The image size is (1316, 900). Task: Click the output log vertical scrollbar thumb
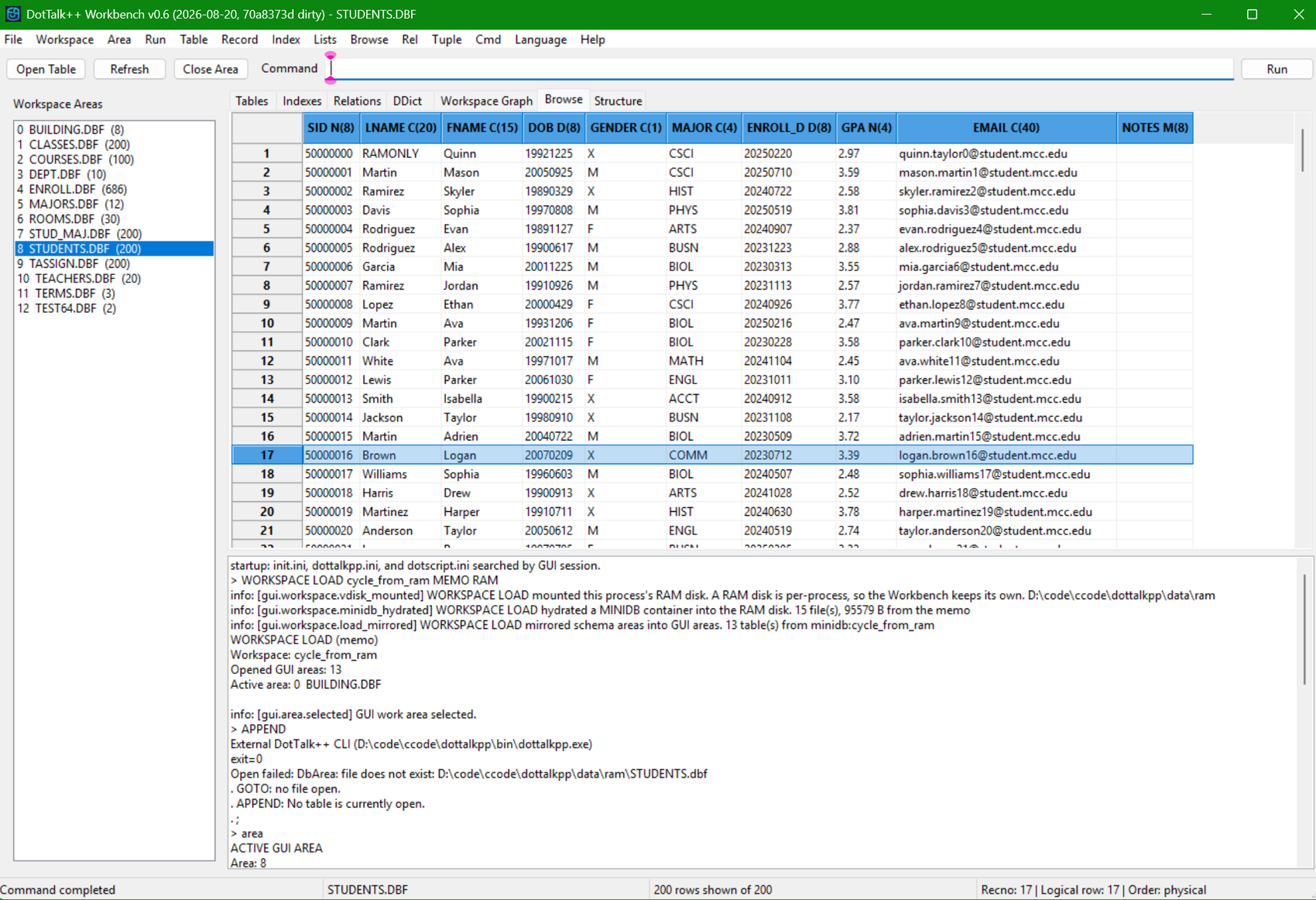1304,629
